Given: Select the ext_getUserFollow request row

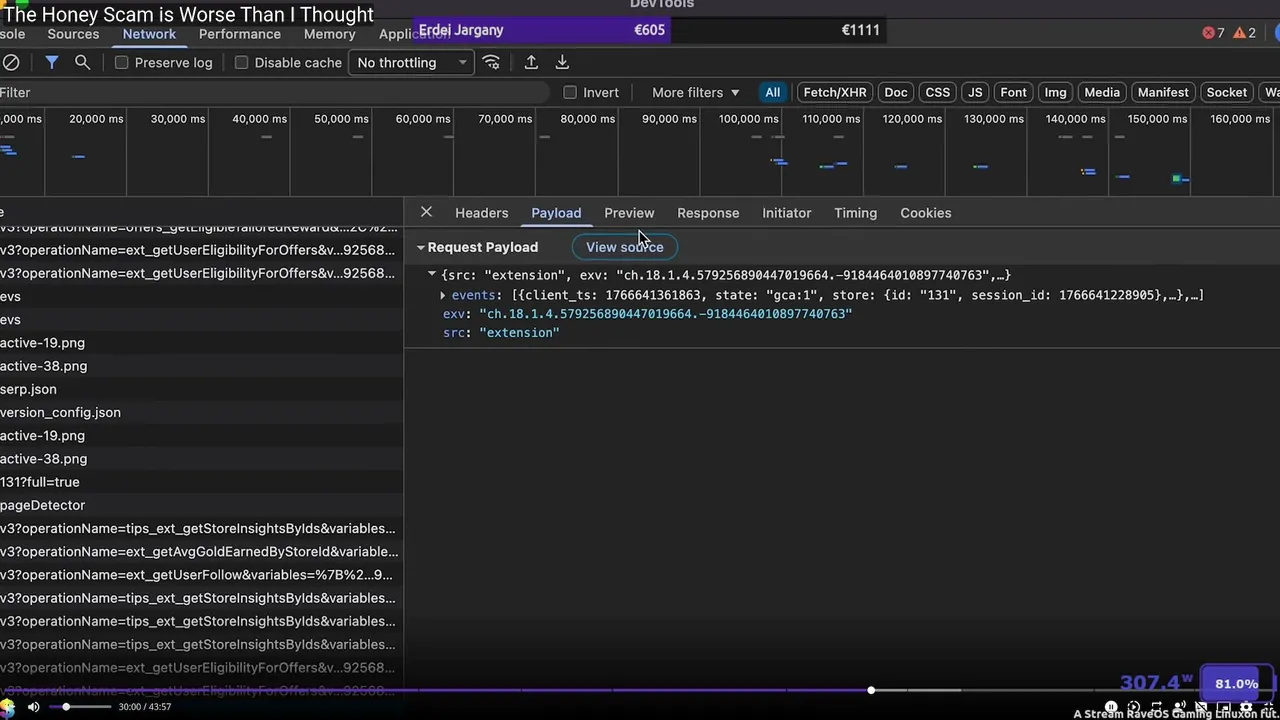Looking at the screenshot, I should click(x=200, y=575).
